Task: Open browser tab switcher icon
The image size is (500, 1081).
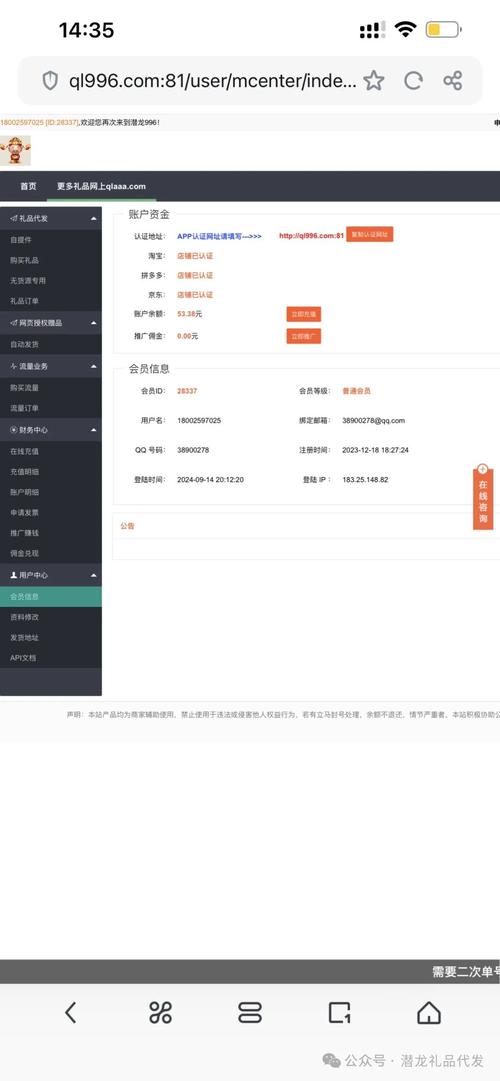Action: (x=250, y=1012)
